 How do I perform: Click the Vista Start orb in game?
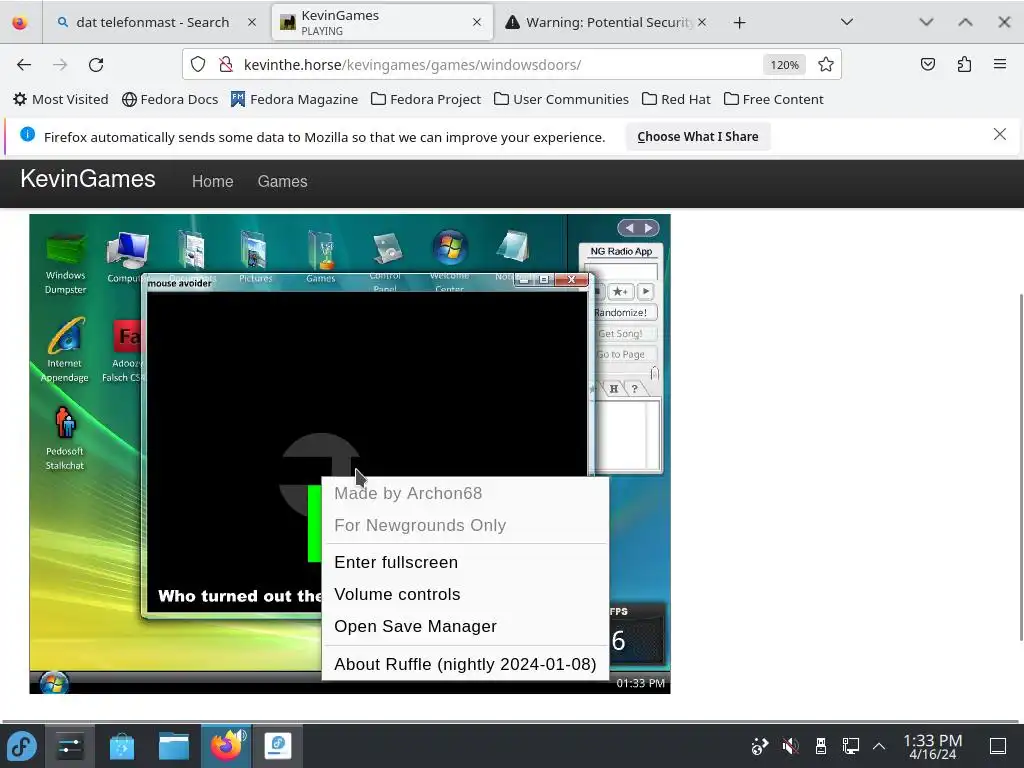coord(54,683)
